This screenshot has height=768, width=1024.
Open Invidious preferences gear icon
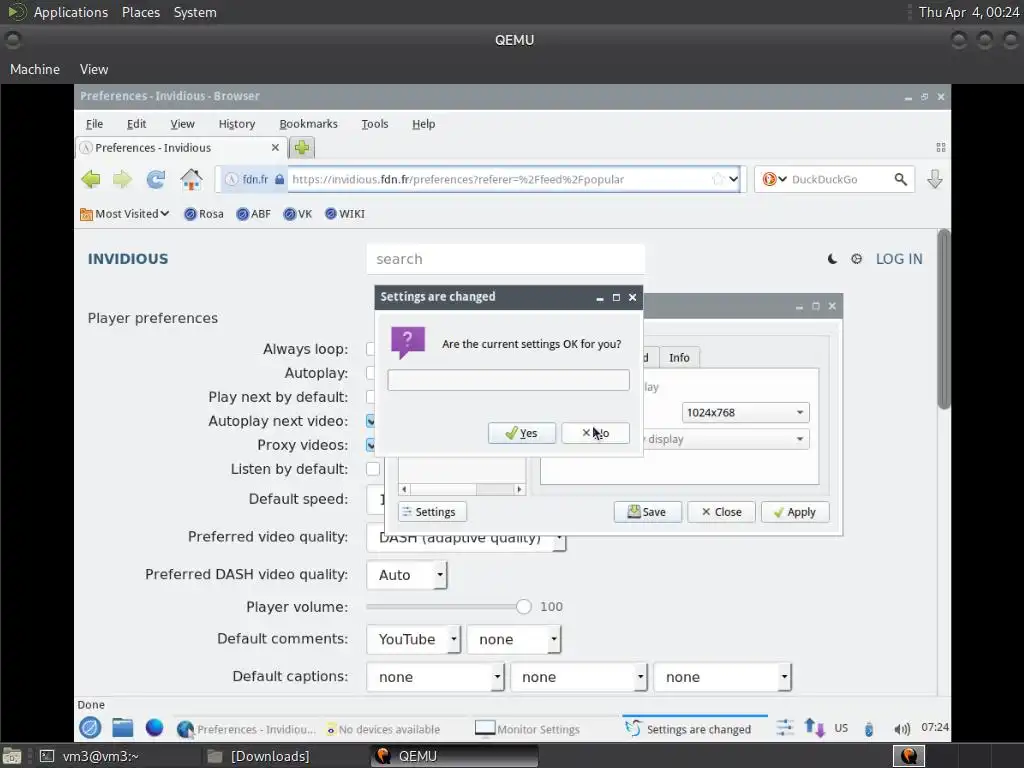click(x=856, y=259)
